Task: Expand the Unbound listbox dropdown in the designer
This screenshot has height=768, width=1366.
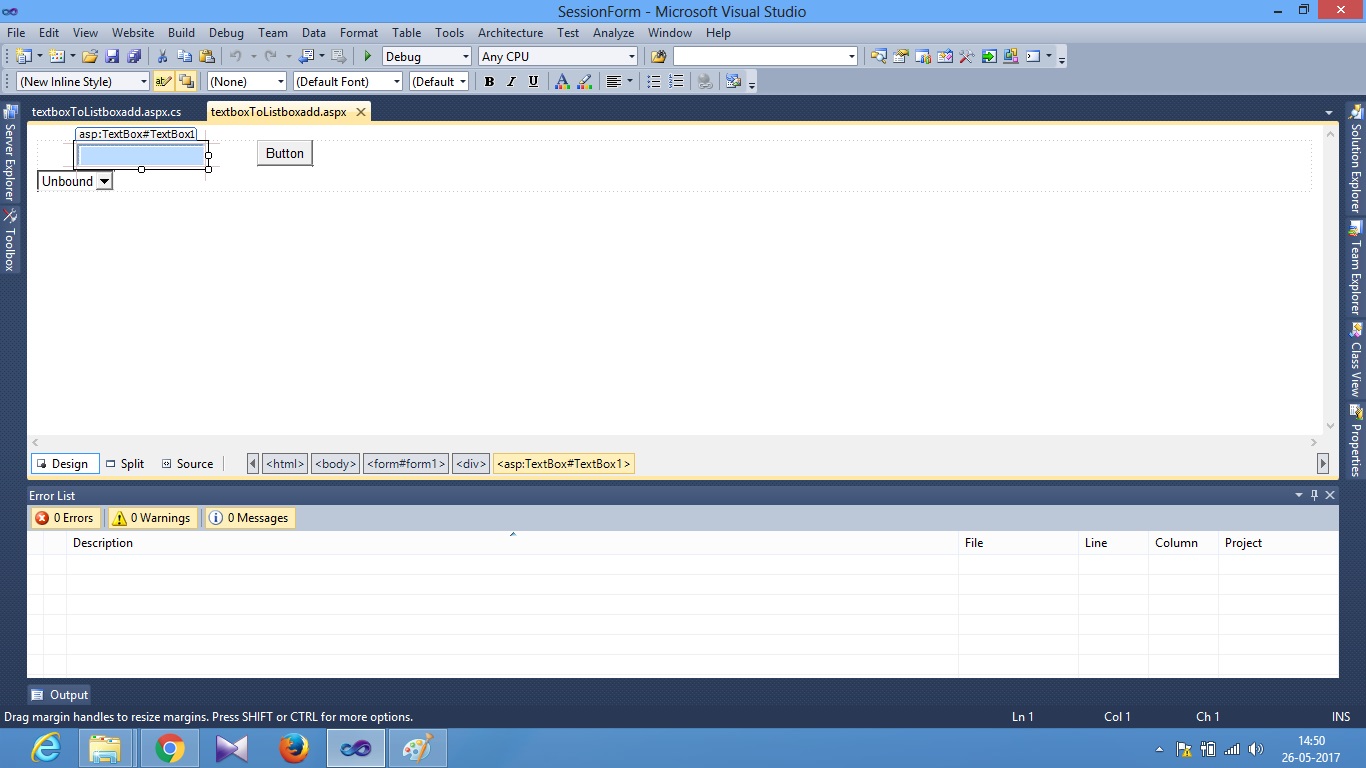Action: click(105, 181)
